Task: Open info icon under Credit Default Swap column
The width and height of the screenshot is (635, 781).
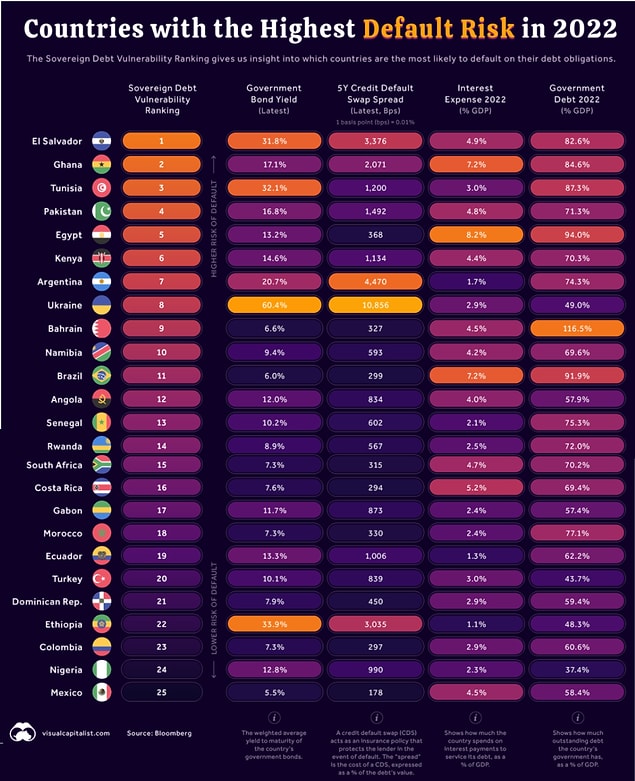Action: (x=376, y=718)
